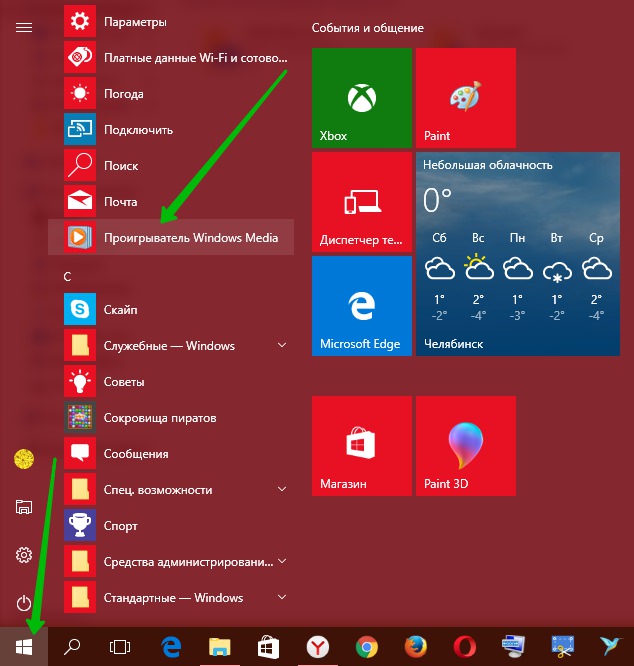Open the Подключить app icon
Screen dimensions: 634x666
(80, 129)
